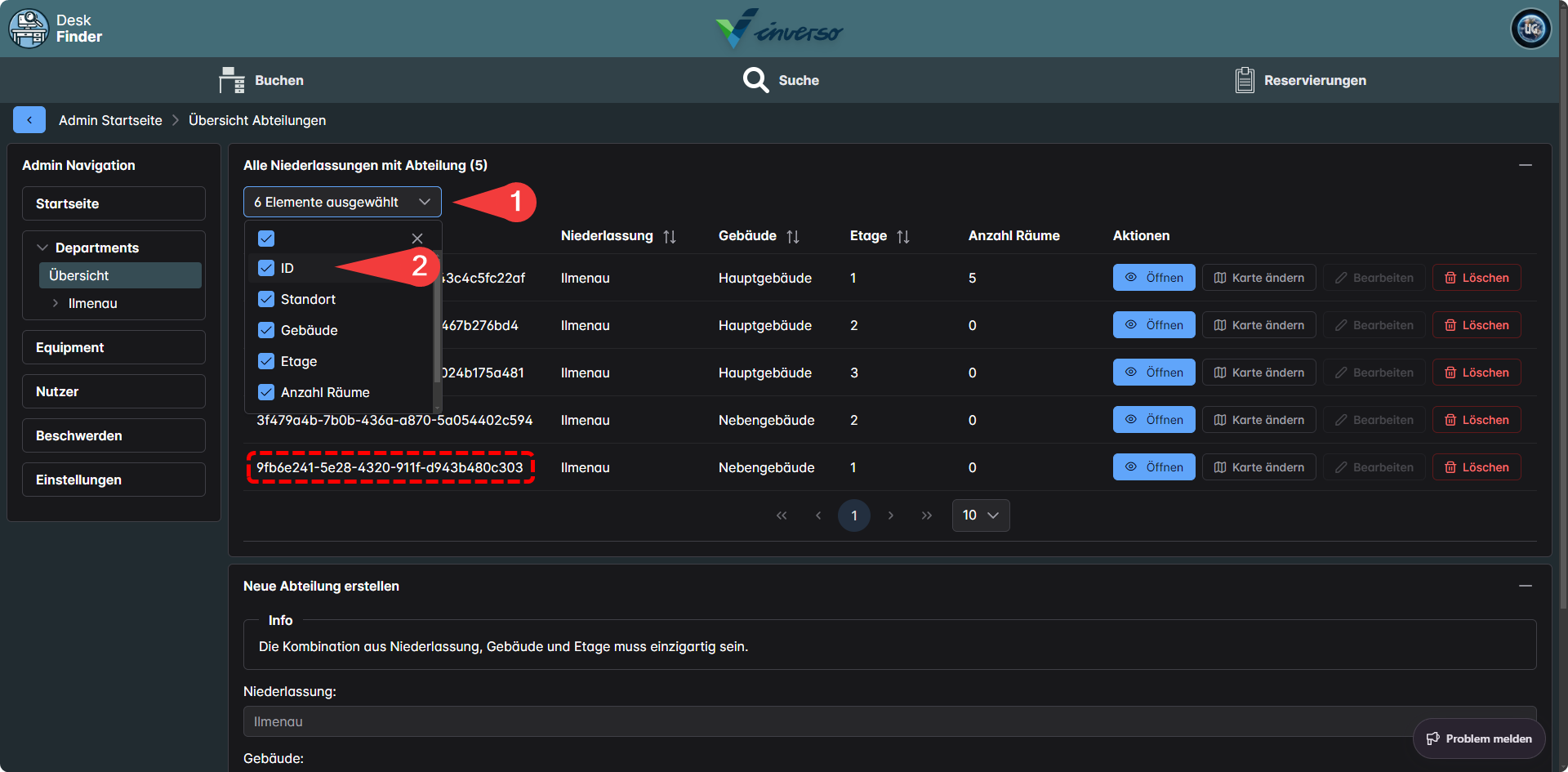This screenshot has width=1568, height=772.
Task: Uncheck the Gebäude column checkbox
Action: tap(266, 330)
